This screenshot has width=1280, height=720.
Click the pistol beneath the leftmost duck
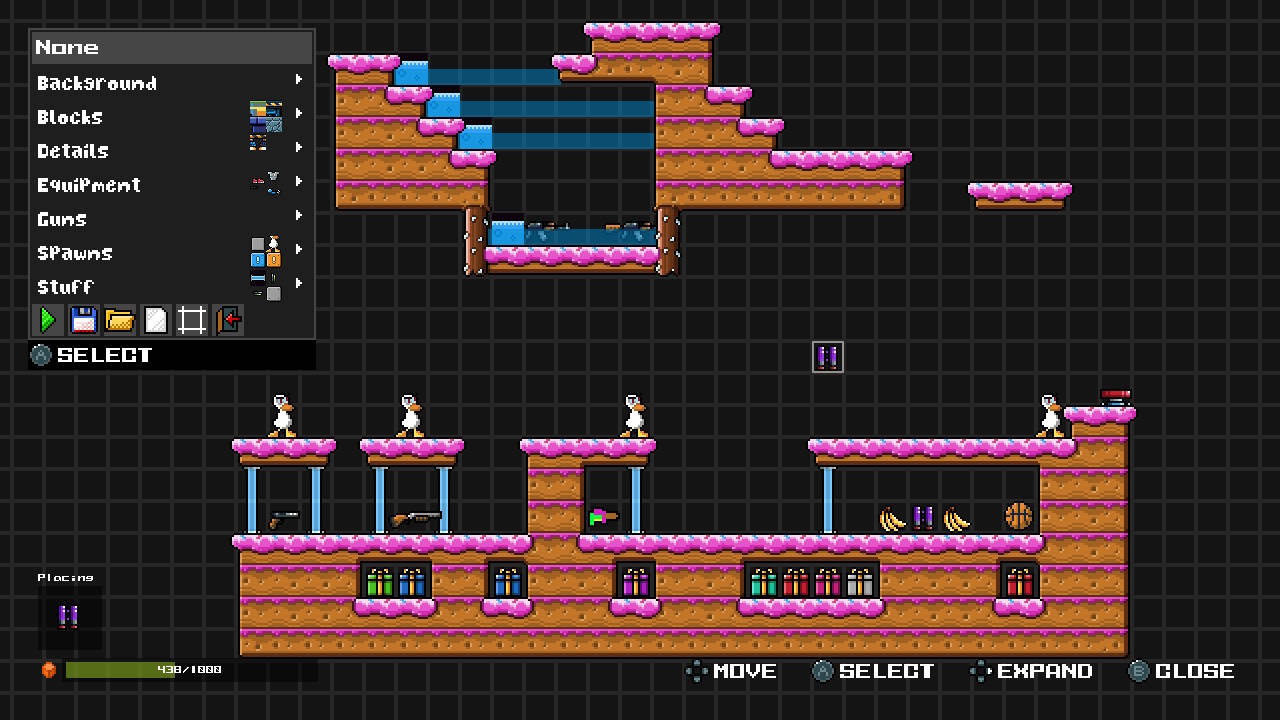[282, 519]
